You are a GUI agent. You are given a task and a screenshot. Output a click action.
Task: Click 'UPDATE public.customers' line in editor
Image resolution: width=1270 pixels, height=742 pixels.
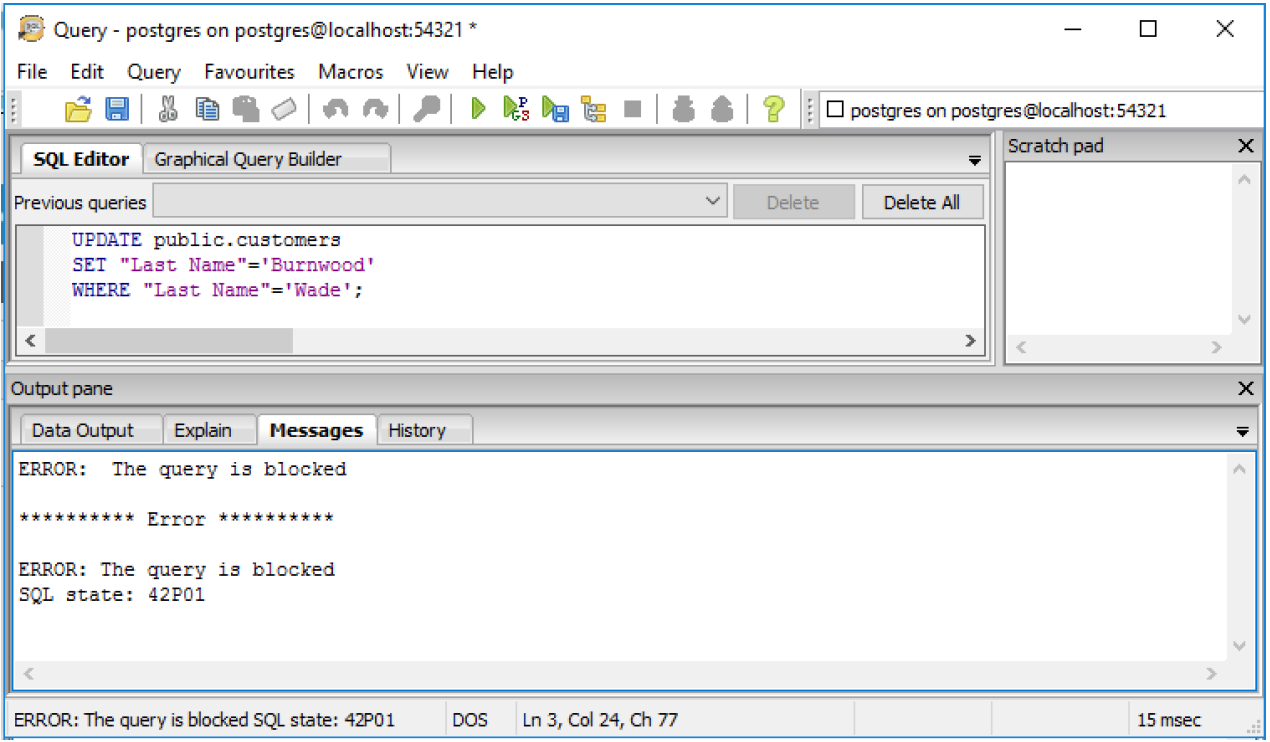pyautogui.click(x=206, y=240)
